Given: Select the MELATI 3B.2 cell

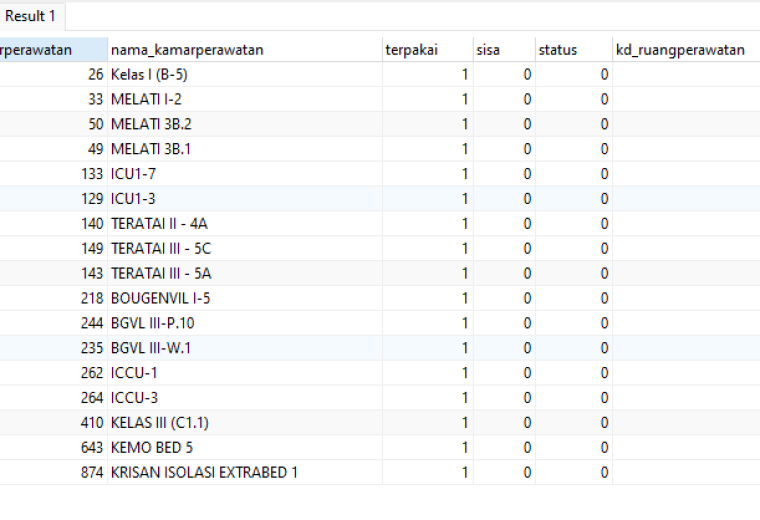Looking at the screenshot, I should point(245,124).
